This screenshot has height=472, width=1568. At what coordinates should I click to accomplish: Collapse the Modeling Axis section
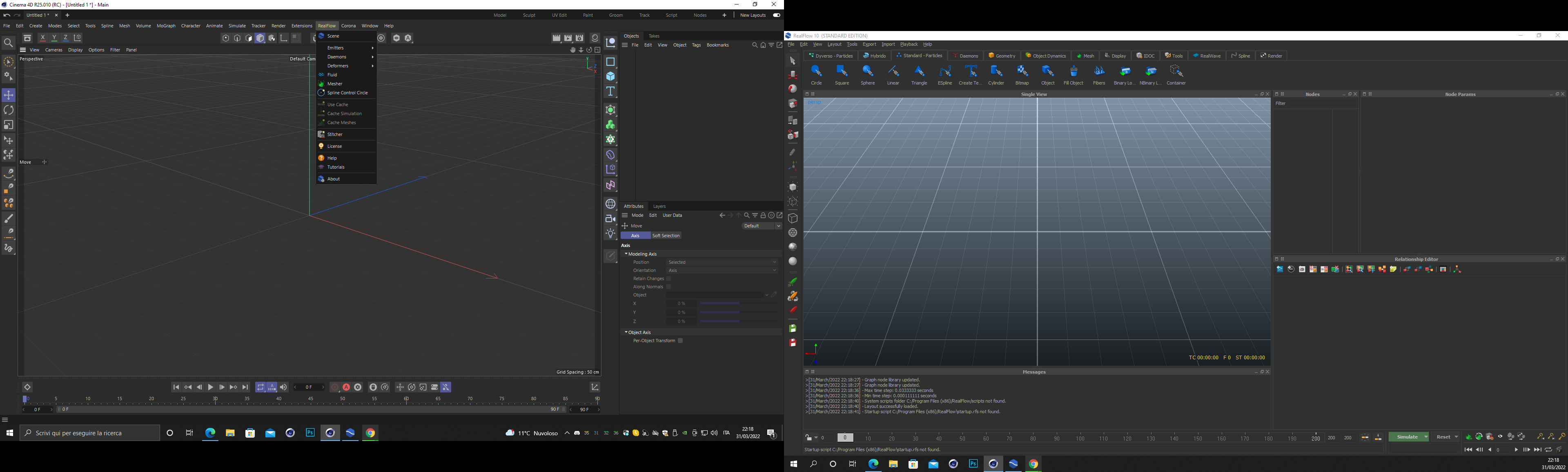[x=626, y=254]
